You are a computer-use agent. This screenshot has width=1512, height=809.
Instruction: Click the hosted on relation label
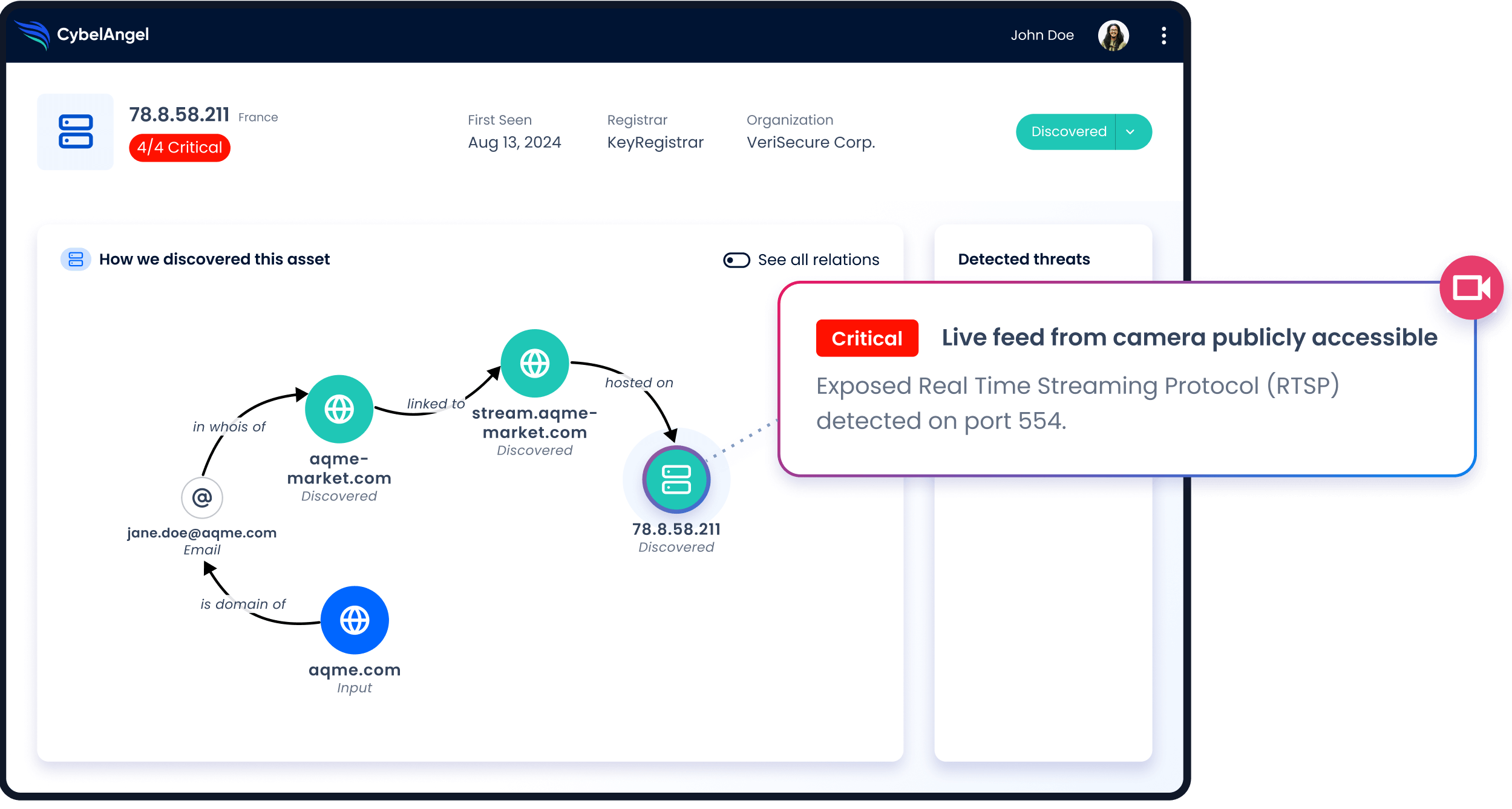[639, 382]
